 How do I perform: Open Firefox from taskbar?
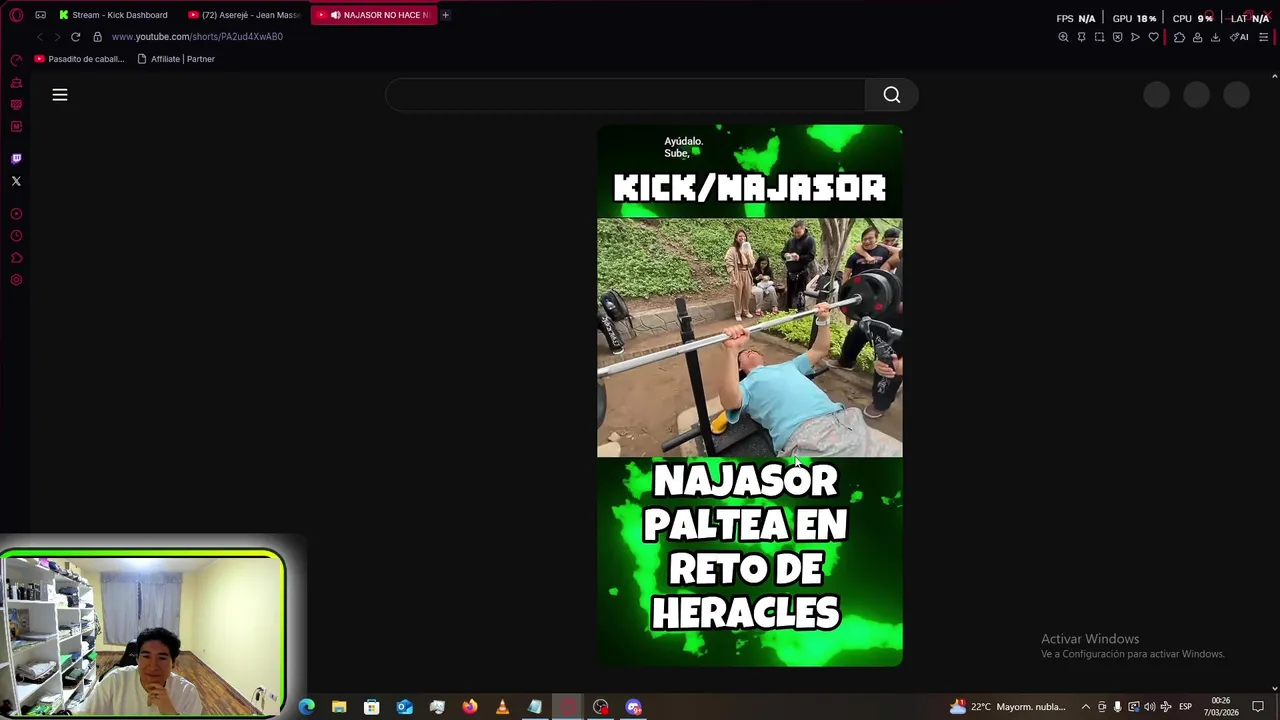pyautogui.click(x=470, y=707)
